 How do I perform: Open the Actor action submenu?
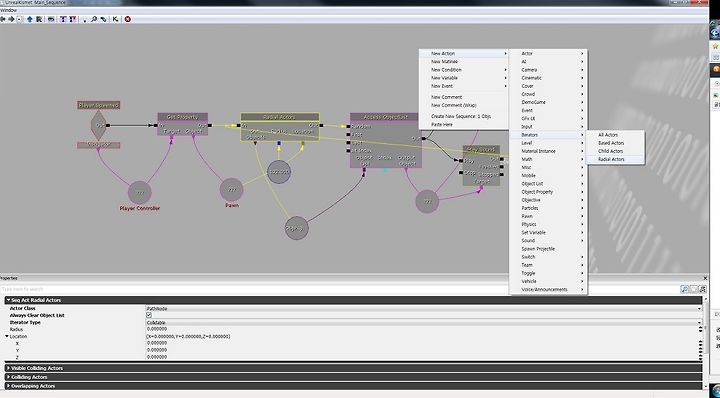(x=548, y=53)
